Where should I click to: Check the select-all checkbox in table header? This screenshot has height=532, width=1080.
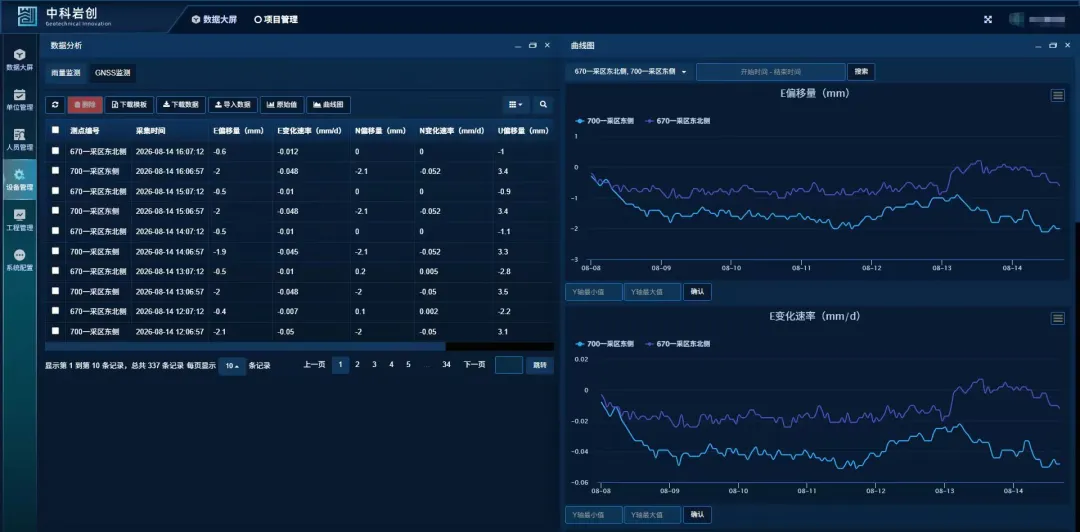click(56, 130)
